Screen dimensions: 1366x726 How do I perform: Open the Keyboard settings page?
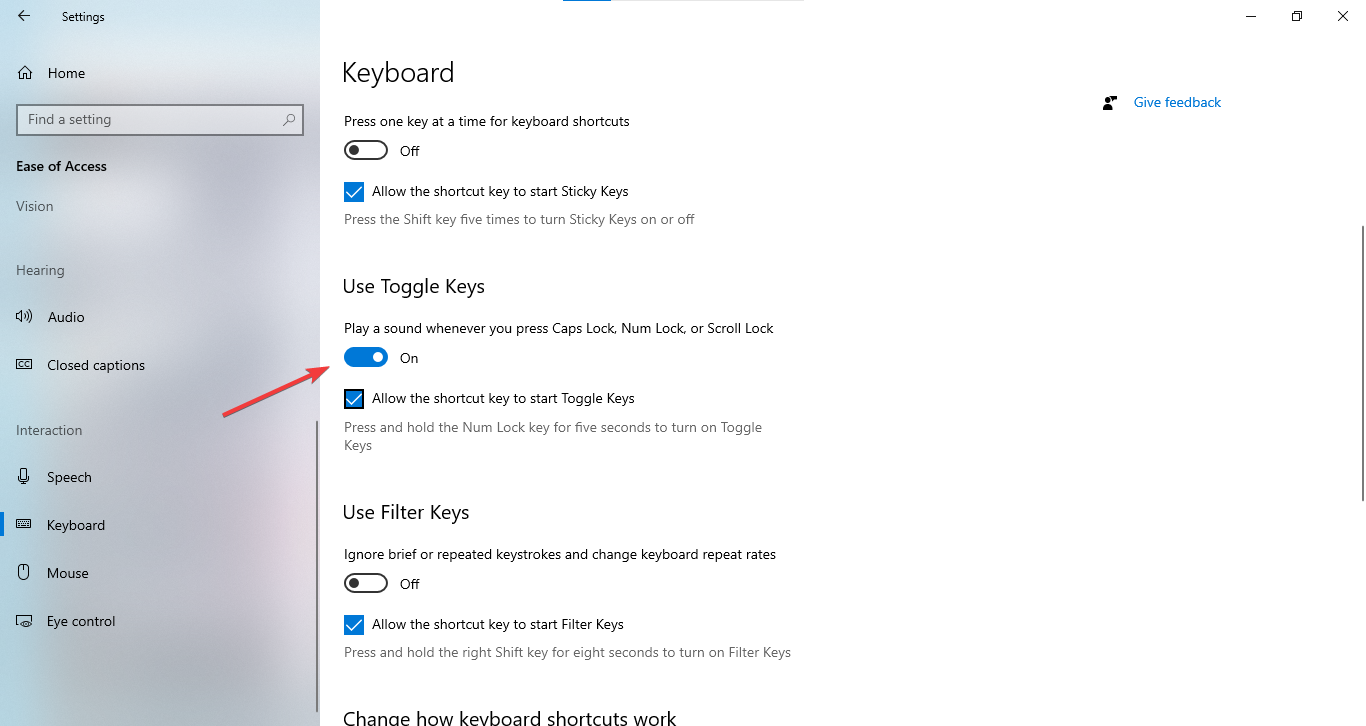(x=76, y=525)
